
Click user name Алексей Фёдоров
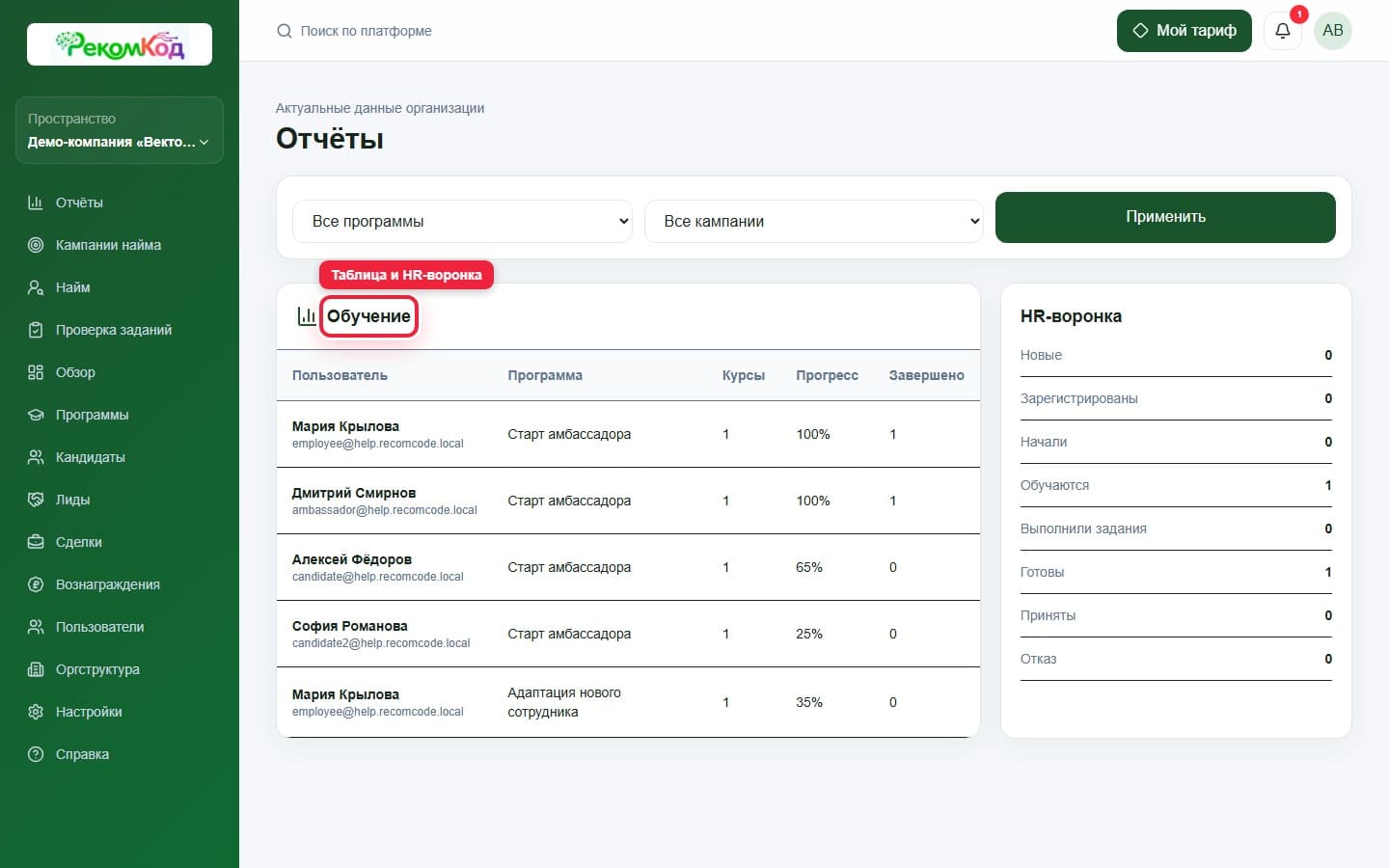[352, 559]
